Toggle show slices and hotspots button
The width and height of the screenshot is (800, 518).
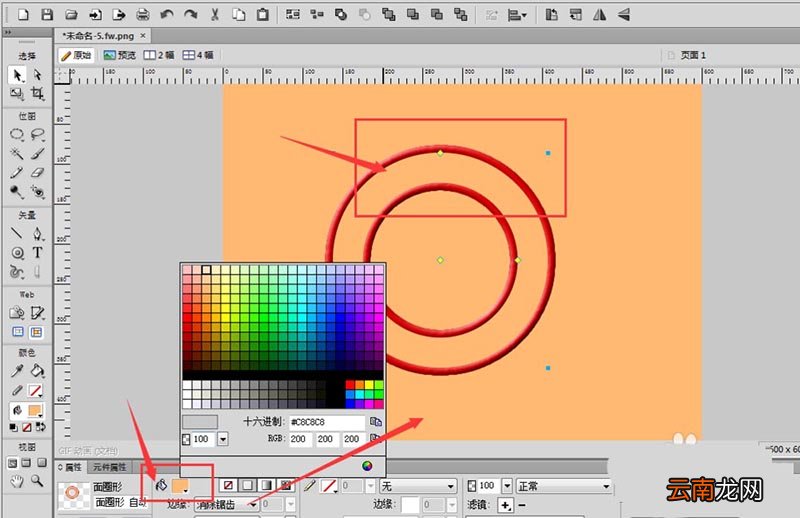click(36, 332)
